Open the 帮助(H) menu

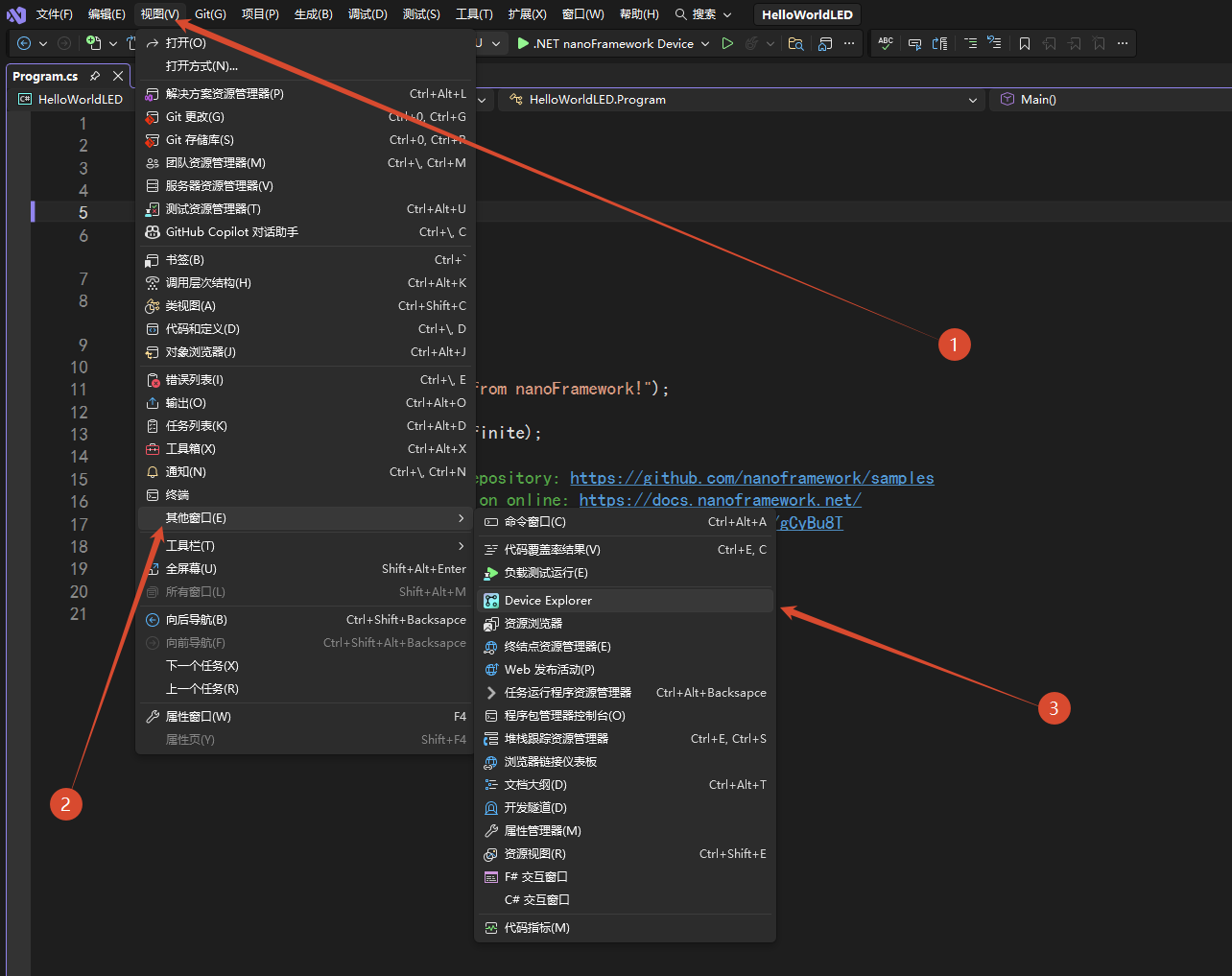point(639,14)
